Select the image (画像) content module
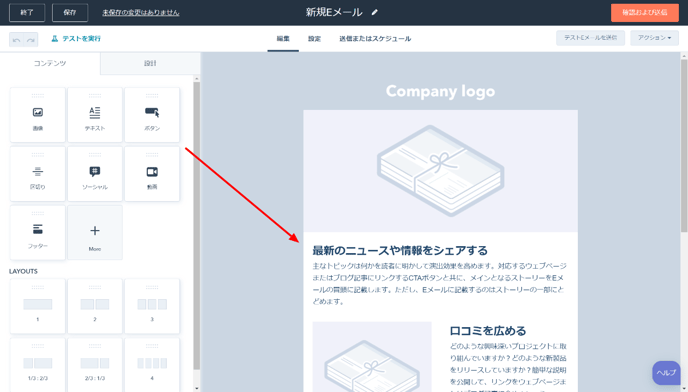 [x=38, y=115]
